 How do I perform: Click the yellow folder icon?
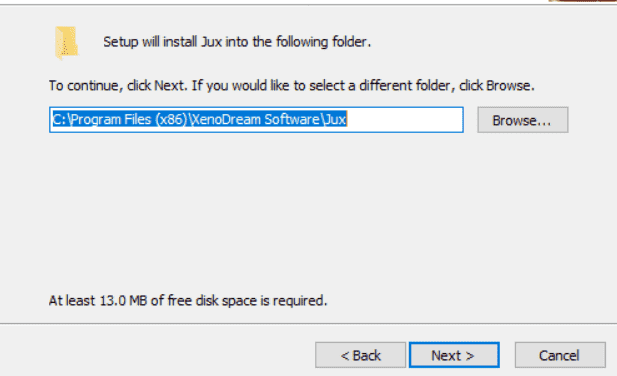[66, 42]
